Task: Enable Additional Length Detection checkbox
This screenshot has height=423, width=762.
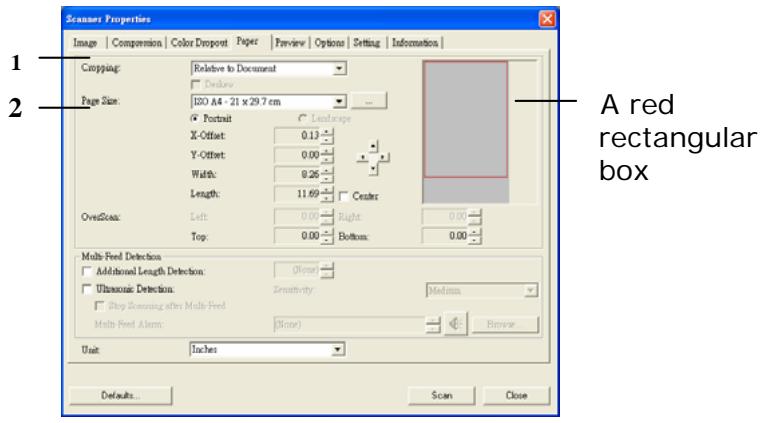Action: click(x=87, y=271)
